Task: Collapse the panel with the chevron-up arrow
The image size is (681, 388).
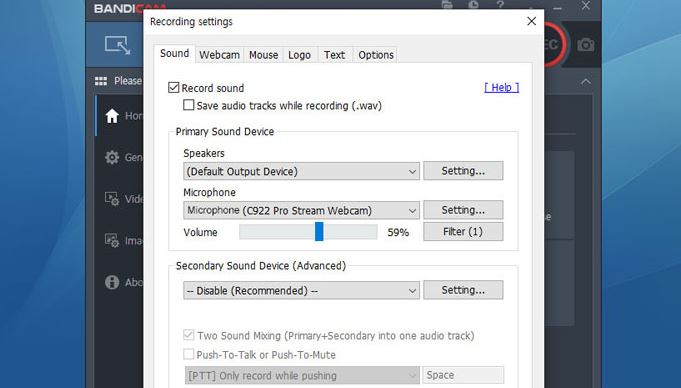Action: coord(586,81)
